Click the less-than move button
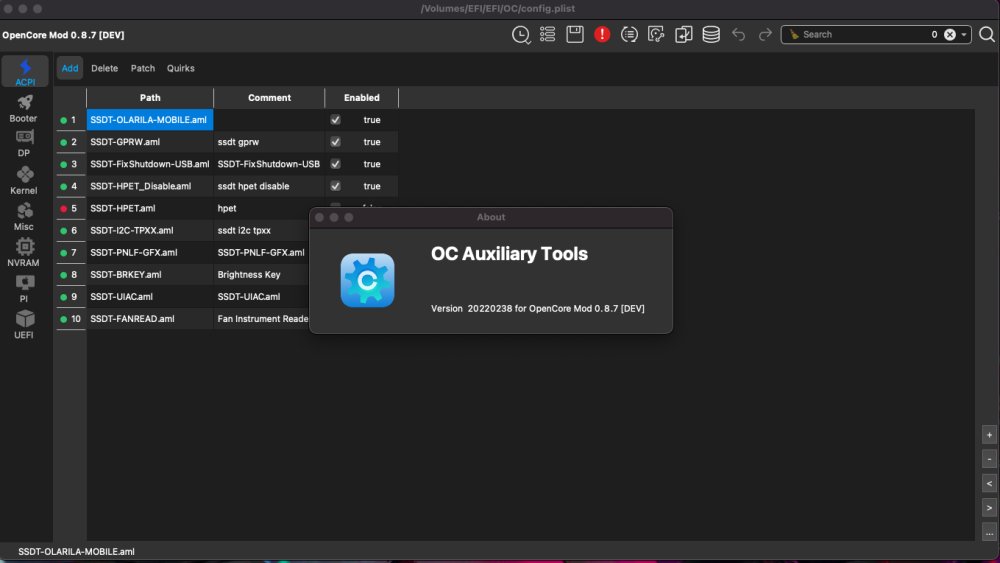Image resolution: width=1000 pixels, height=563 pixels. click(989, 483)
